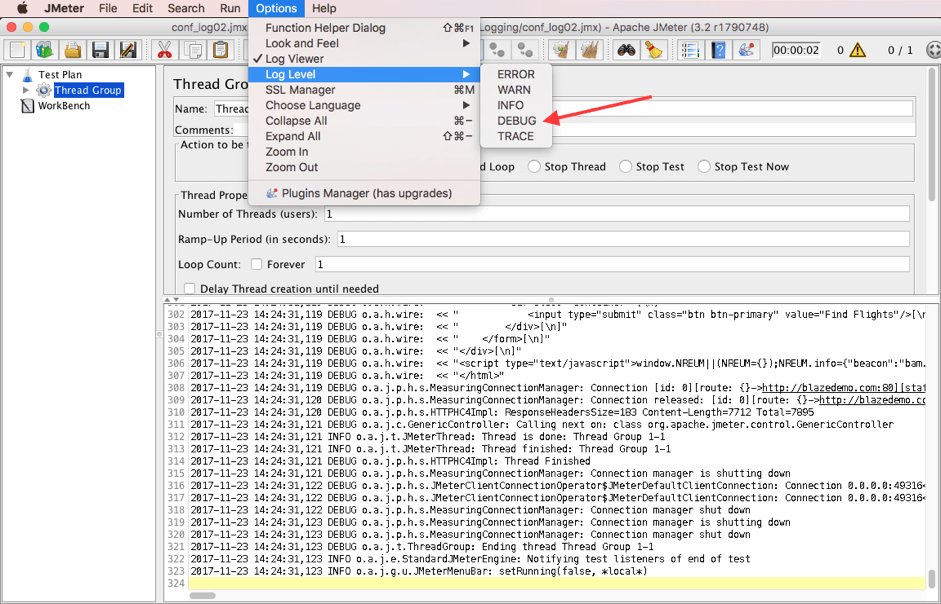941x604 pixels.
Task: Expand the Thread Group tree arrow
Action: pyautogui.click(x=25, y=90)
